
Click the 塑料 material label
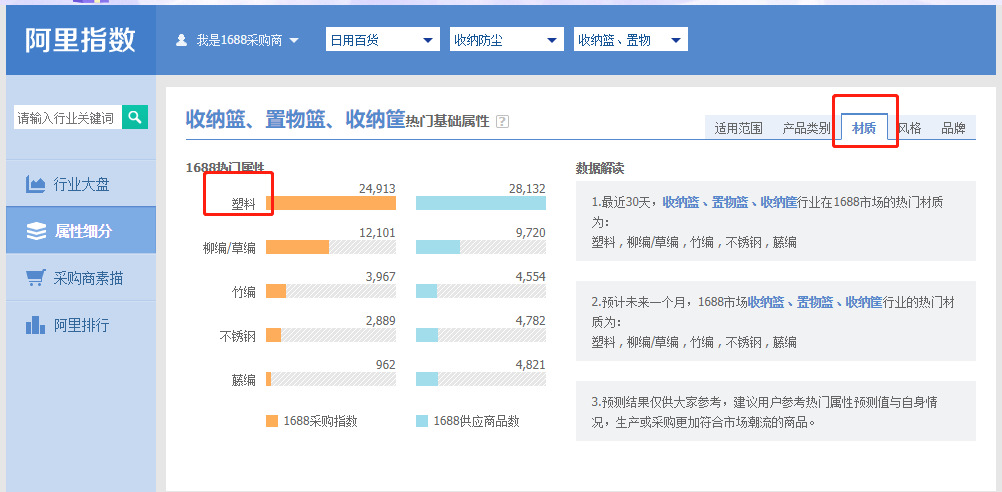click(243, 204)
